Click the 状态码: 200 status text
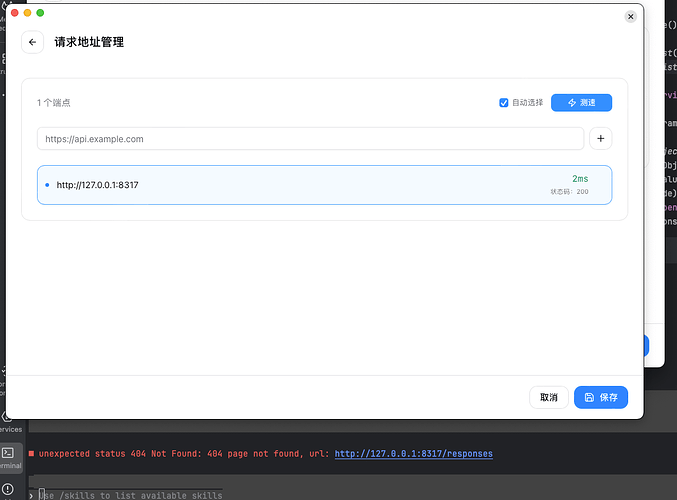677x500 pixels. coord(569,192)
